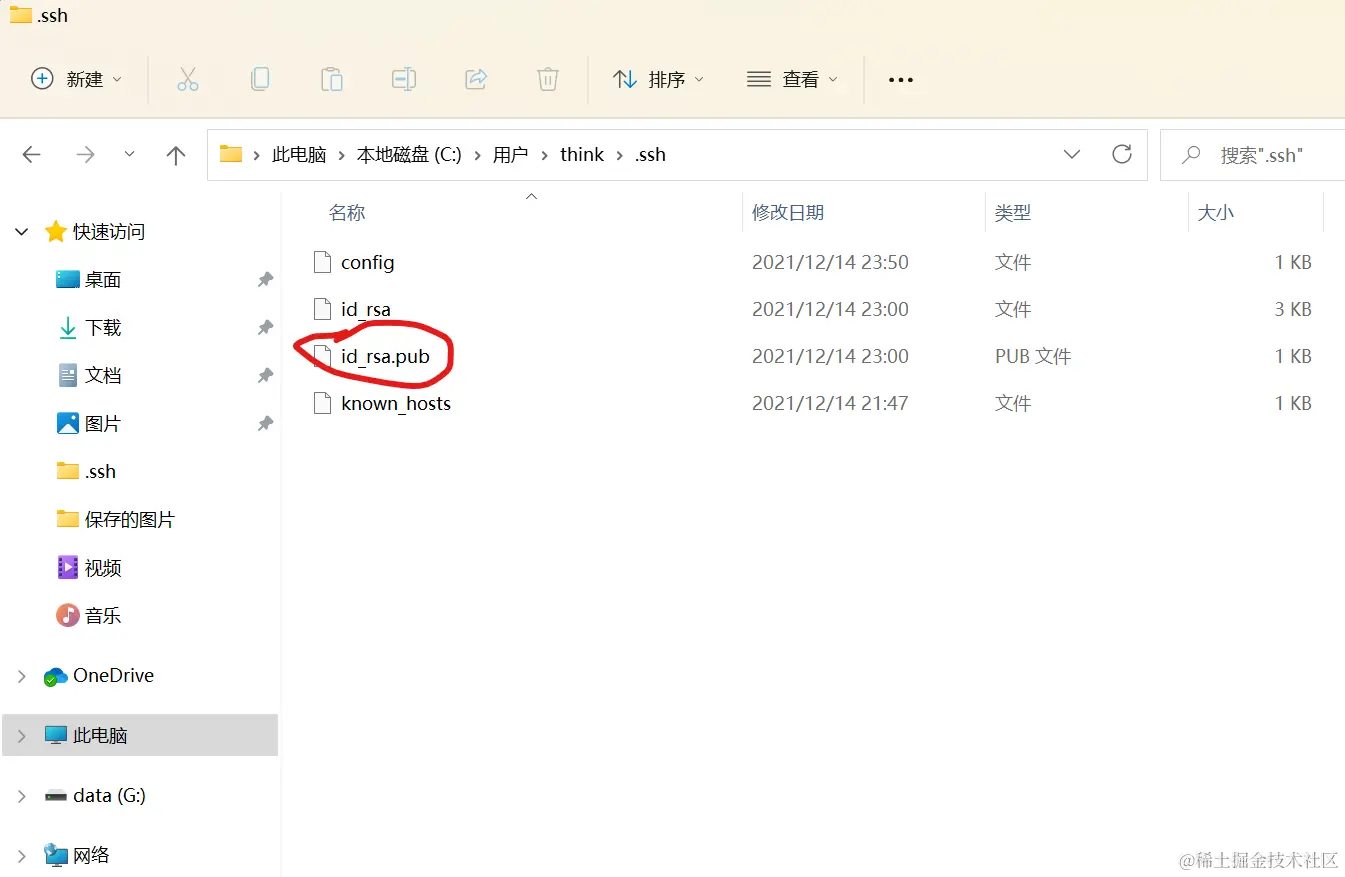Expand the OneDrive tree node

tap(21, 677)
